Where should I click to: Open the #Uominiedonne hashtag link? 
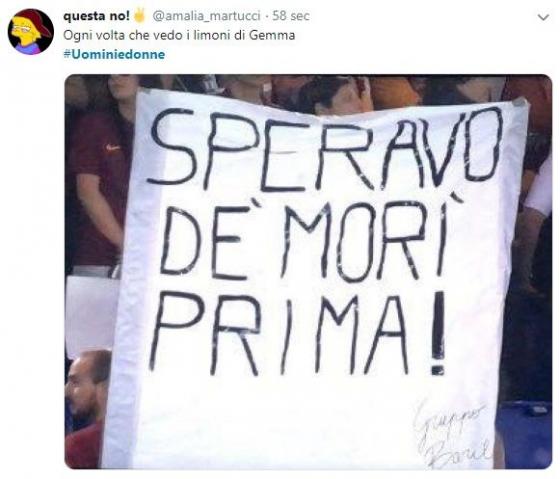114,54
